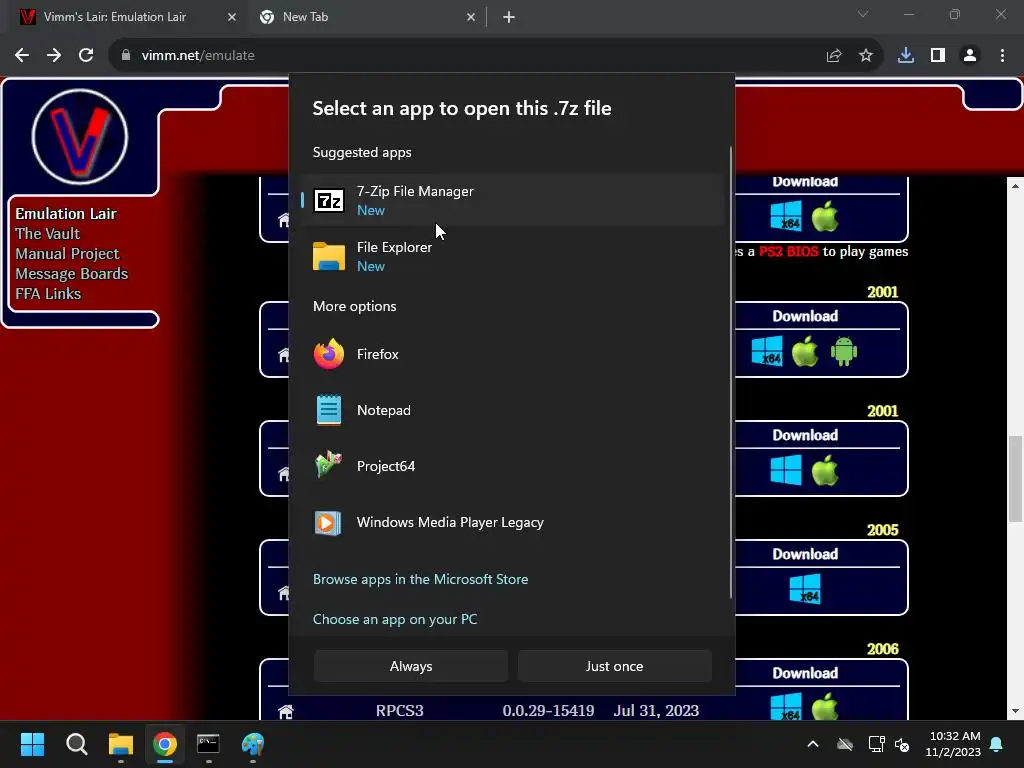Show hidden system tray icons
The height and width of the screenshot is (768, 1024).
coord(813,744)
